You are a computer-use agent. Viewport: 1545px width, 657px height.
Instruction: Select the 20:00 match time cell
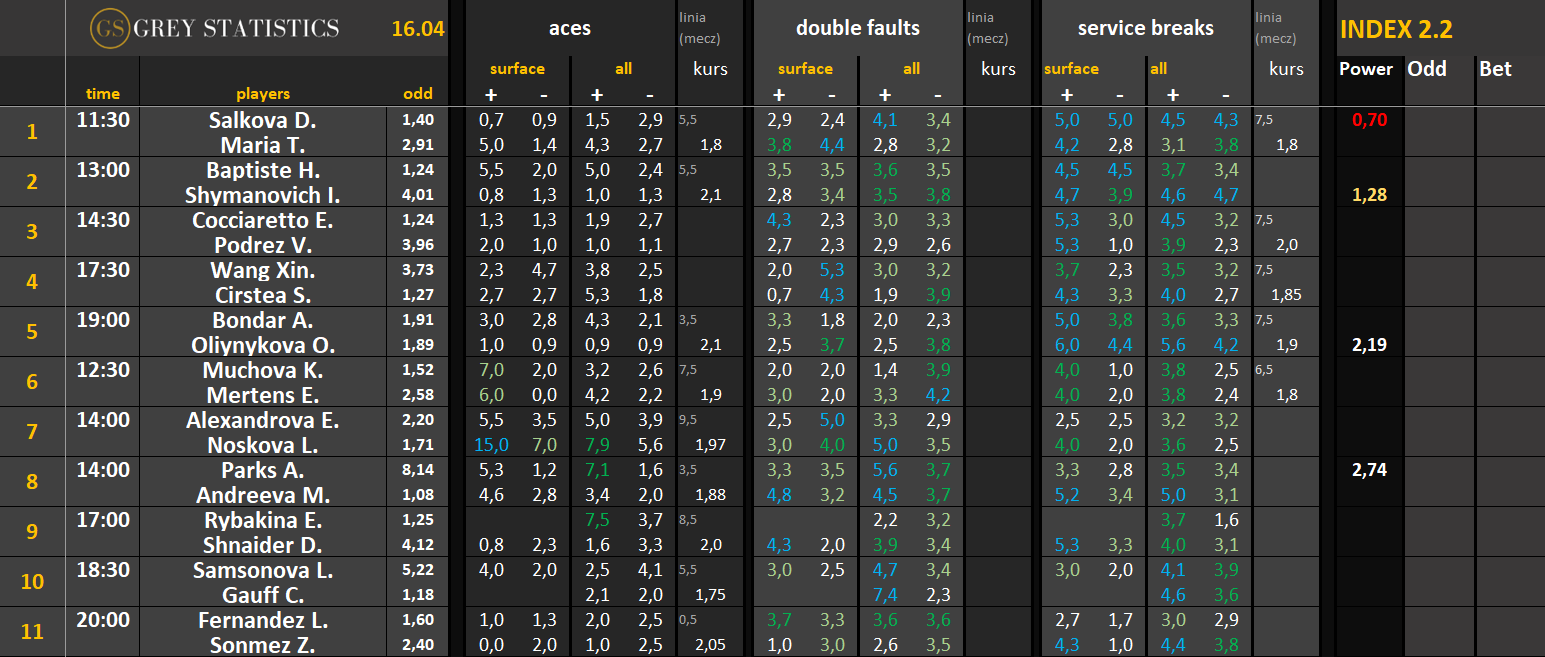[103, 620]
